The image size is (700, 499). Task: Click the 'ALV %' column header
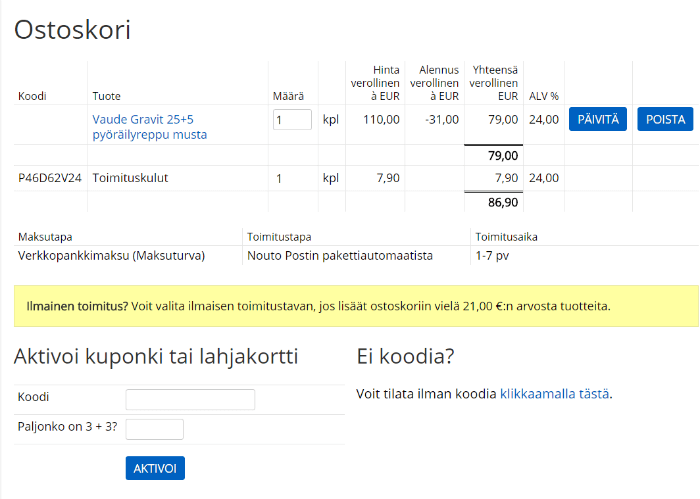(x=543, y=96)
